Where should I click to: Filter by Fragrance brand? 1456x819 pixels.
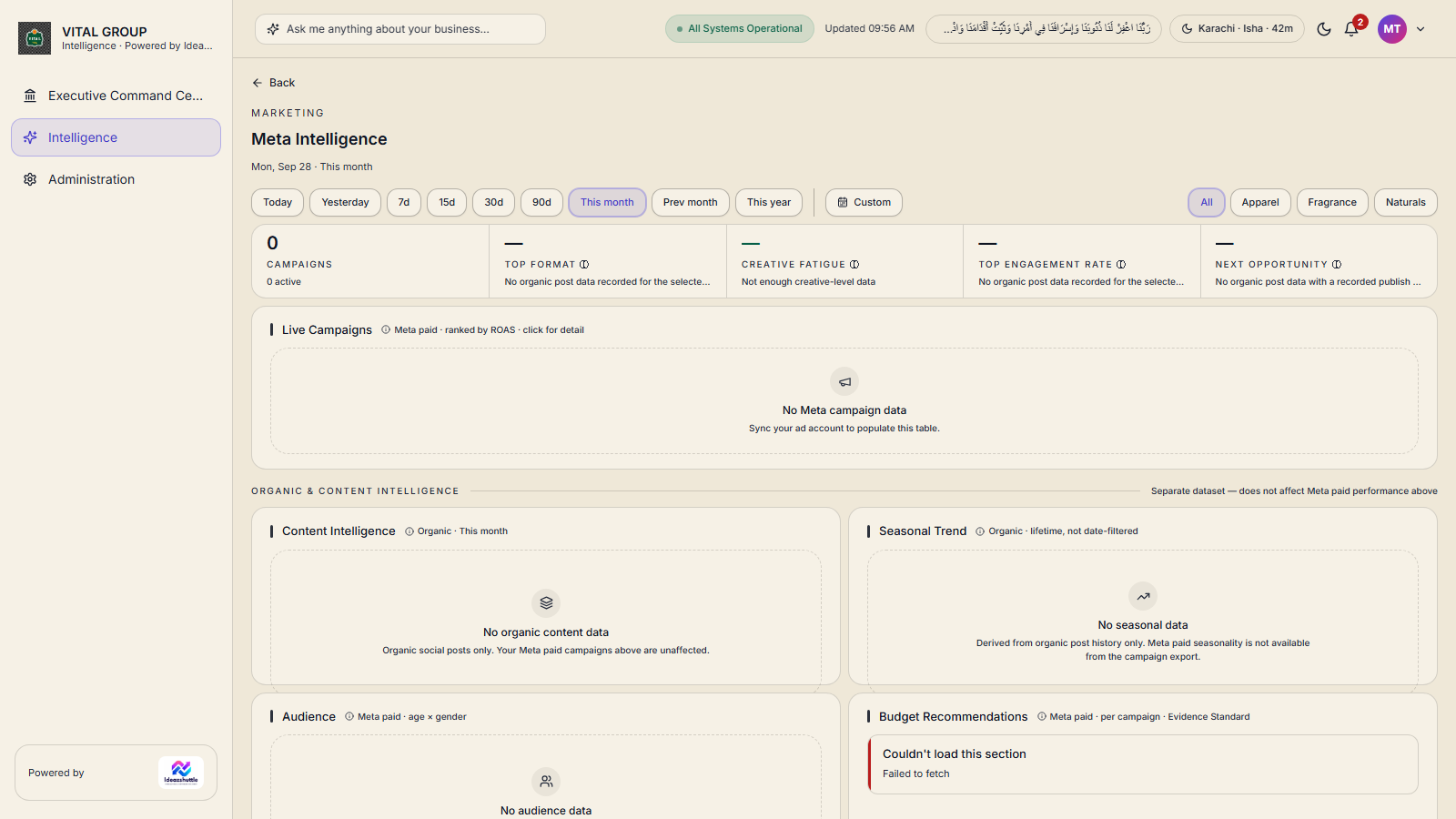pyautogui.click(x=1332, y=202)
